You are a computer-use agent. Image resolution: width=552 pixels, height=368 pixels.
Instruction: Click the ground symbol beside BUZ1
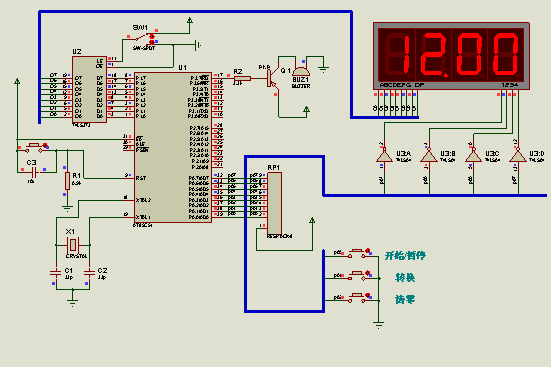tap(323, 68)
